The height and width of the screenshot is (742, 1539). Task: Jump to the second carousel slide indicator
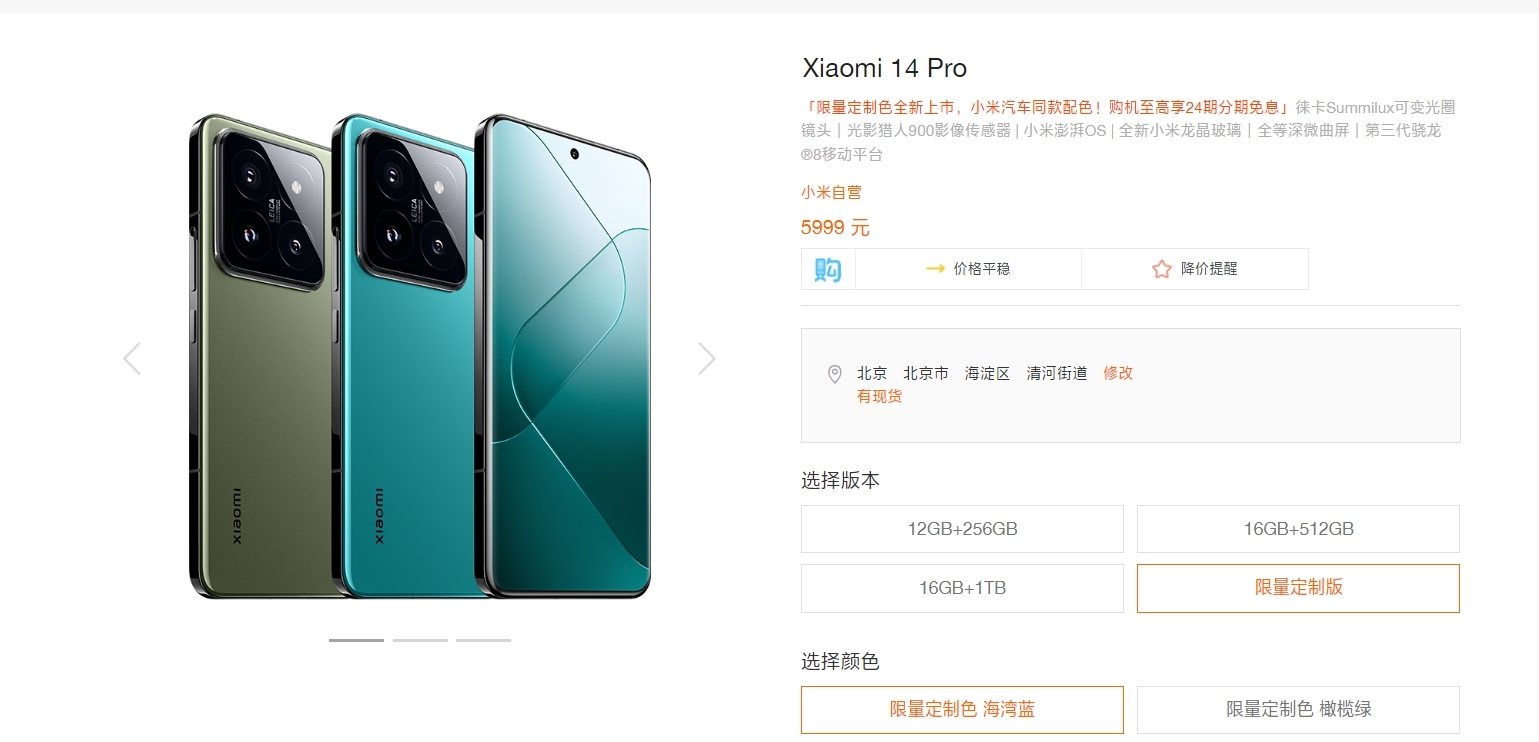[x=420, y=640]
